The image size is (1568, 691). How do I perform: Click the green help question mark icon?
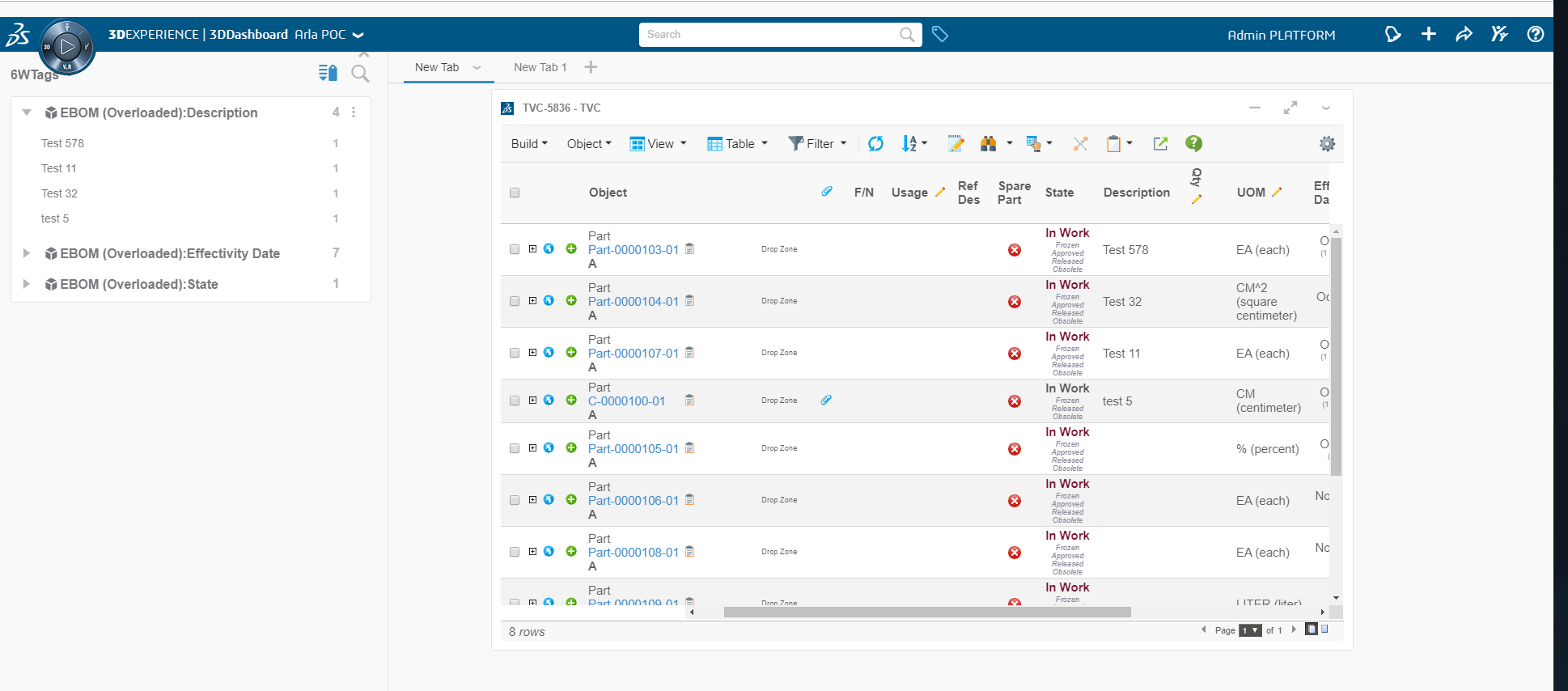tap(1193, 143)
